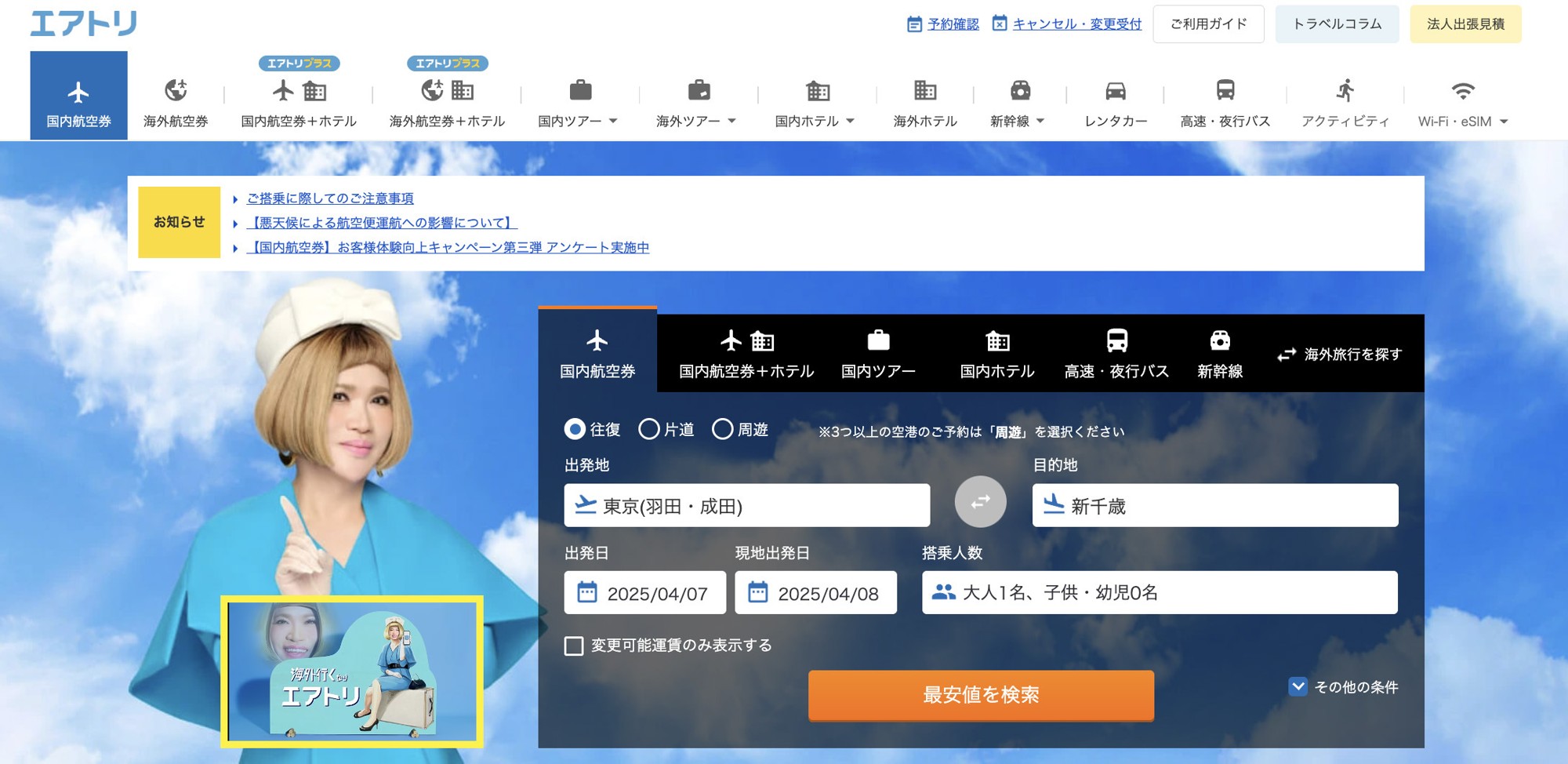Image resolution: width=1568 pixels, height=764 pixels.
Task: Collapse the その他の条件 section
Action: pos(1297,686)
